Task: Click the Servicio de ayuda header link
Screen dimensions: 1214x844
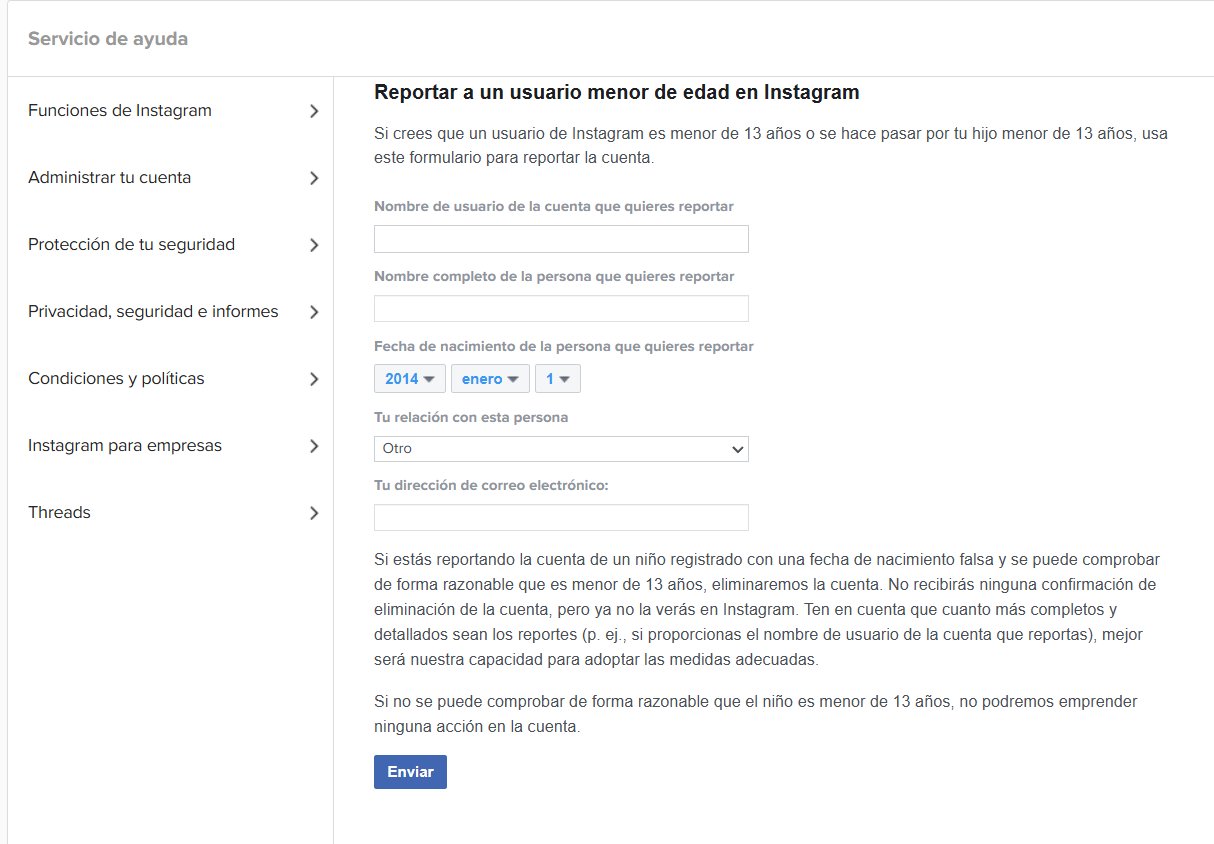Action: click(x=108, y=39)
